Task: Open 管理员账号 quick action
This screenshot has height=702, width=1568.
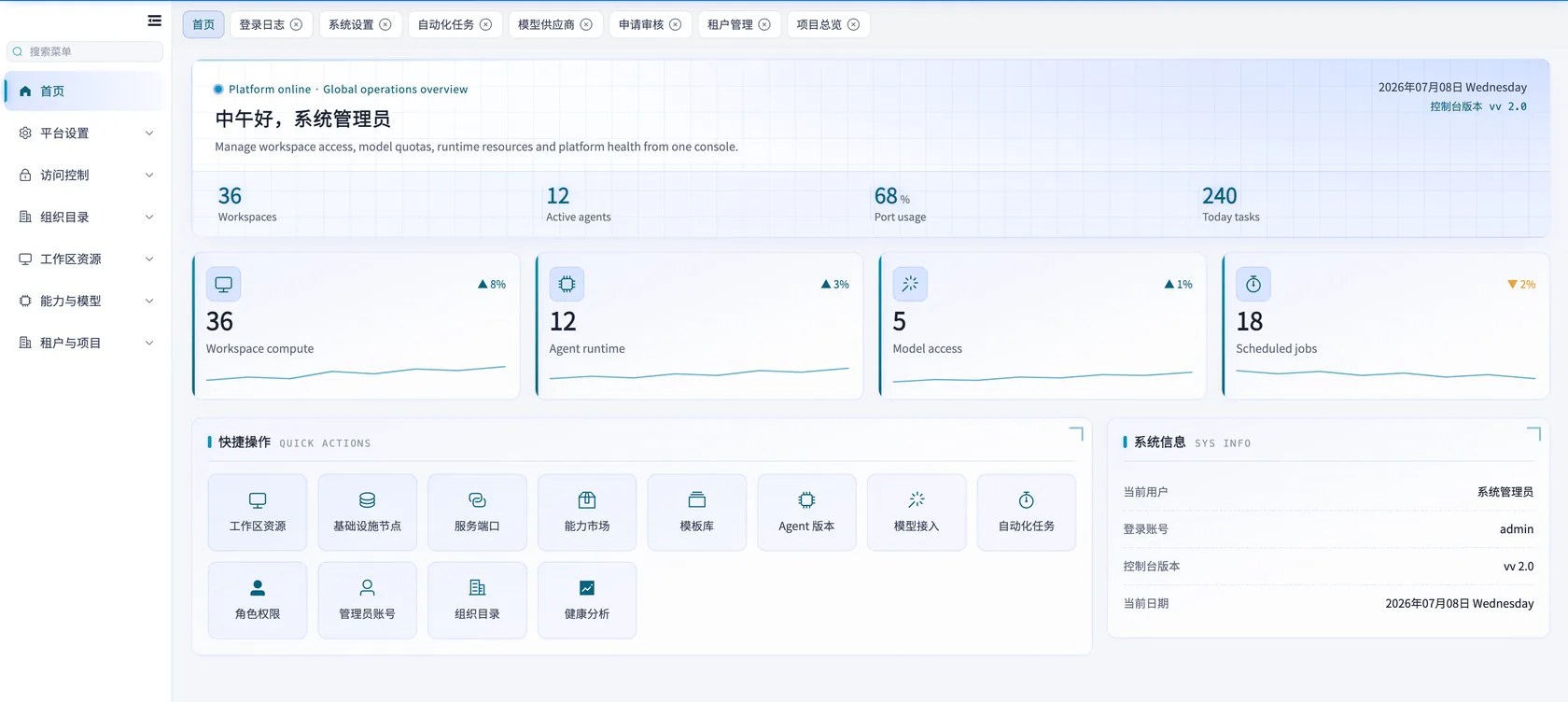Action: pyautogui.click(x=368, y=600)
